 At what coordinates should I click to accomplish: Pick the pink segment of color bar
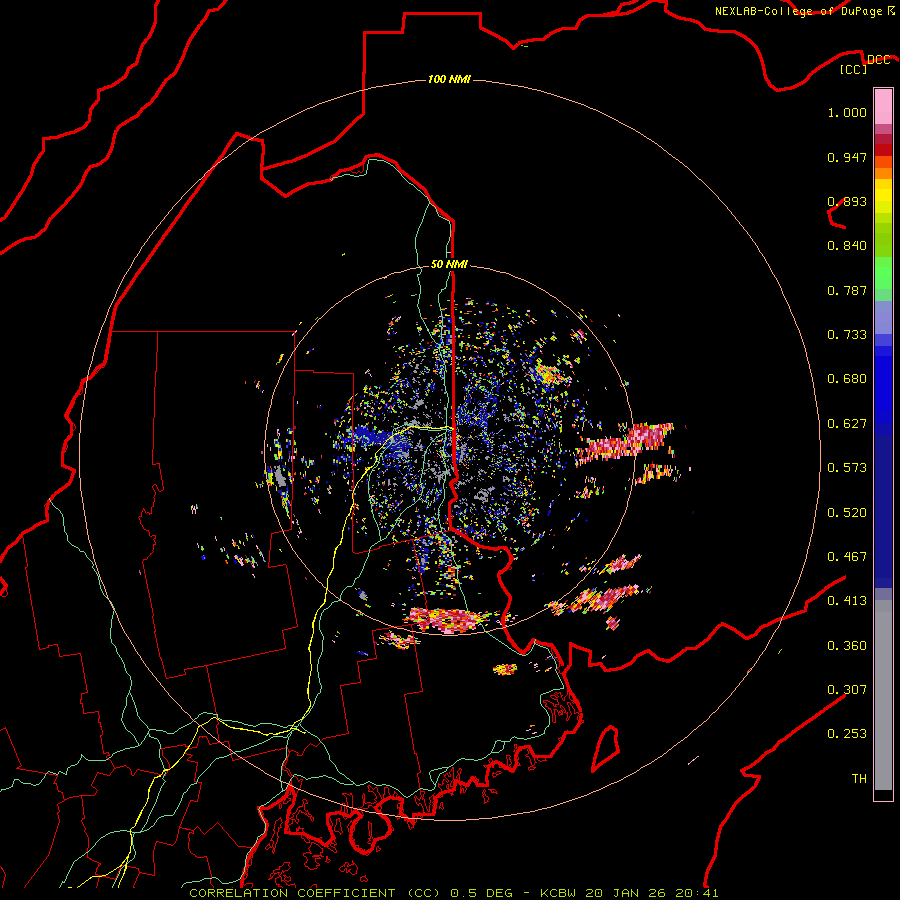(x=883, y=106)
